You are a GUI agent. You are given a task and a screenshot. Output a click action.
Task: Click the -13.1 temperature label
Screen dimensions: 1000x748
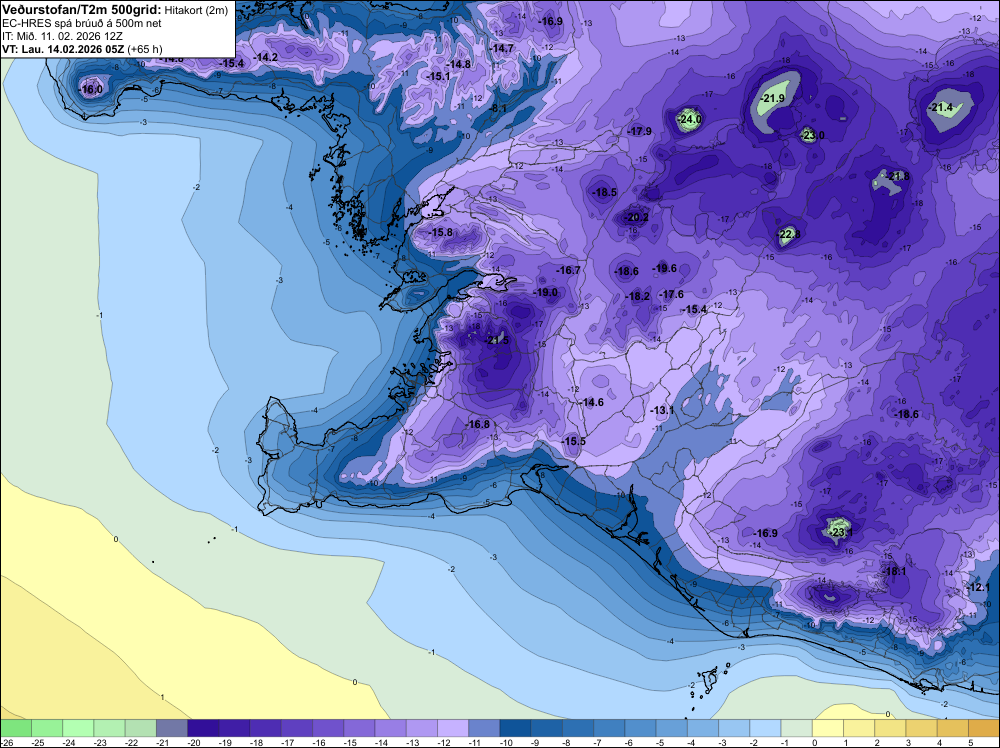pyautogui.click(x=663, y=411)
